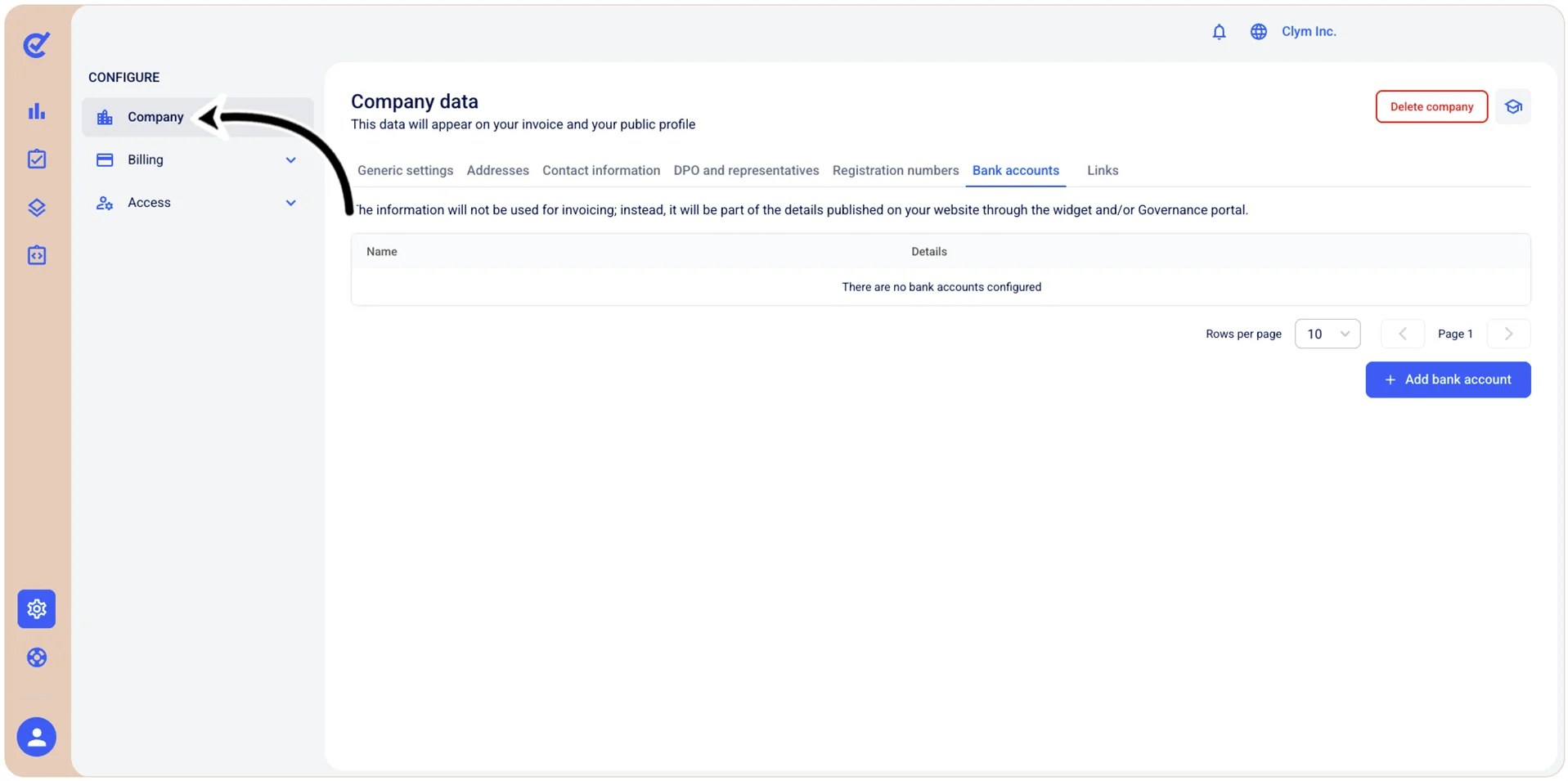Open the Clym Inc. account menu
This screenshot has width=1568, height=781.
point(1309,32)
